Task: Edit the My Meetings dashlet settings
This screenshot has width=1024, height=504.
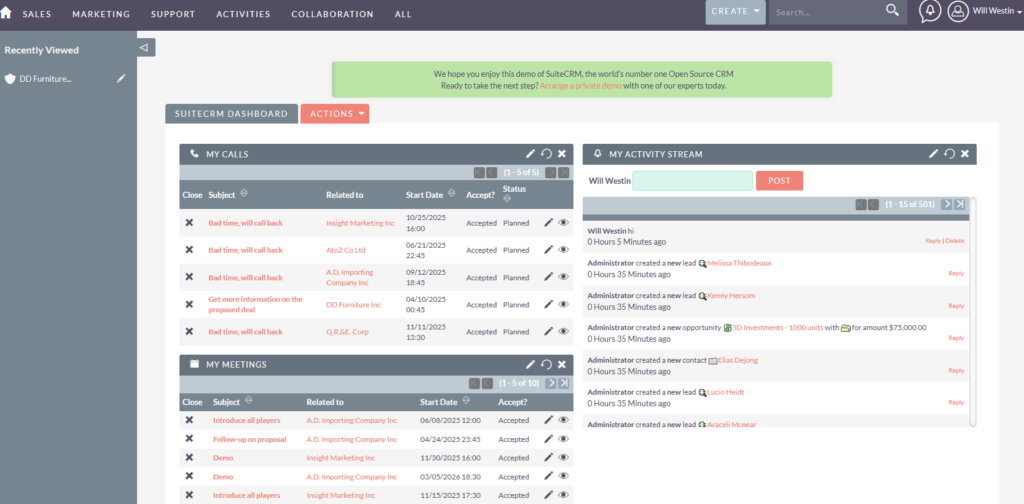Action: pyautogui.click(x=530, y=364)
